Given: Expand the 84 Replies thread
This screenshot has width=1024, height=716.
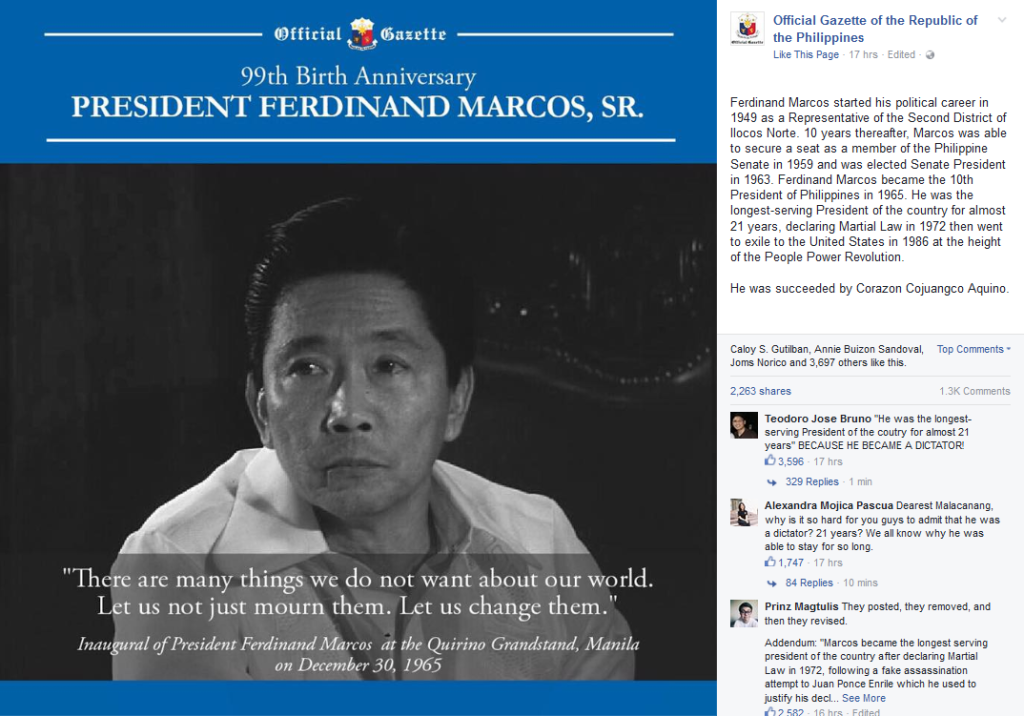Looking at the screenshot, I should click(809, 583).
